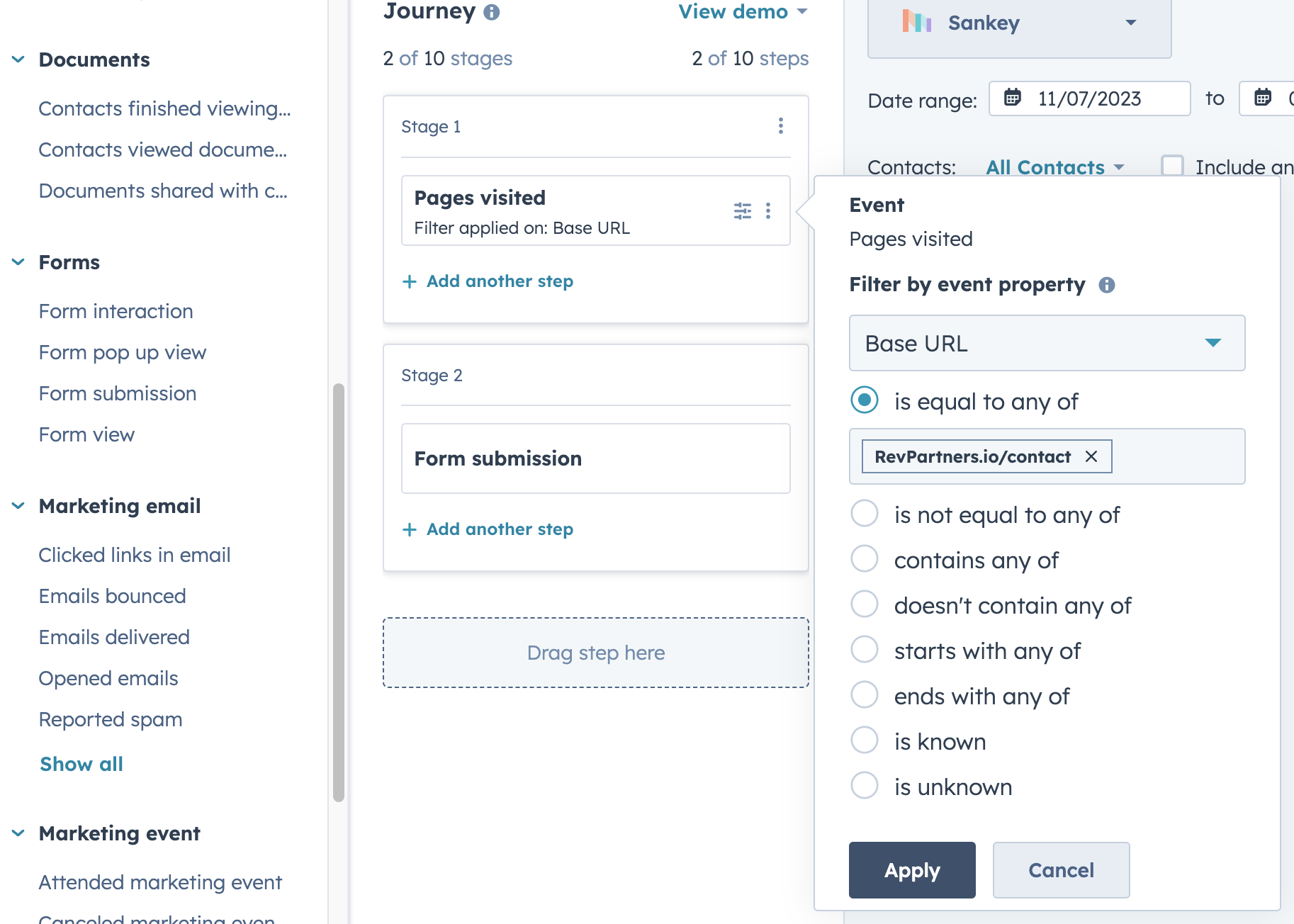Click the Journey info icon
This screenshot has width=1294, height=924.
492,12
